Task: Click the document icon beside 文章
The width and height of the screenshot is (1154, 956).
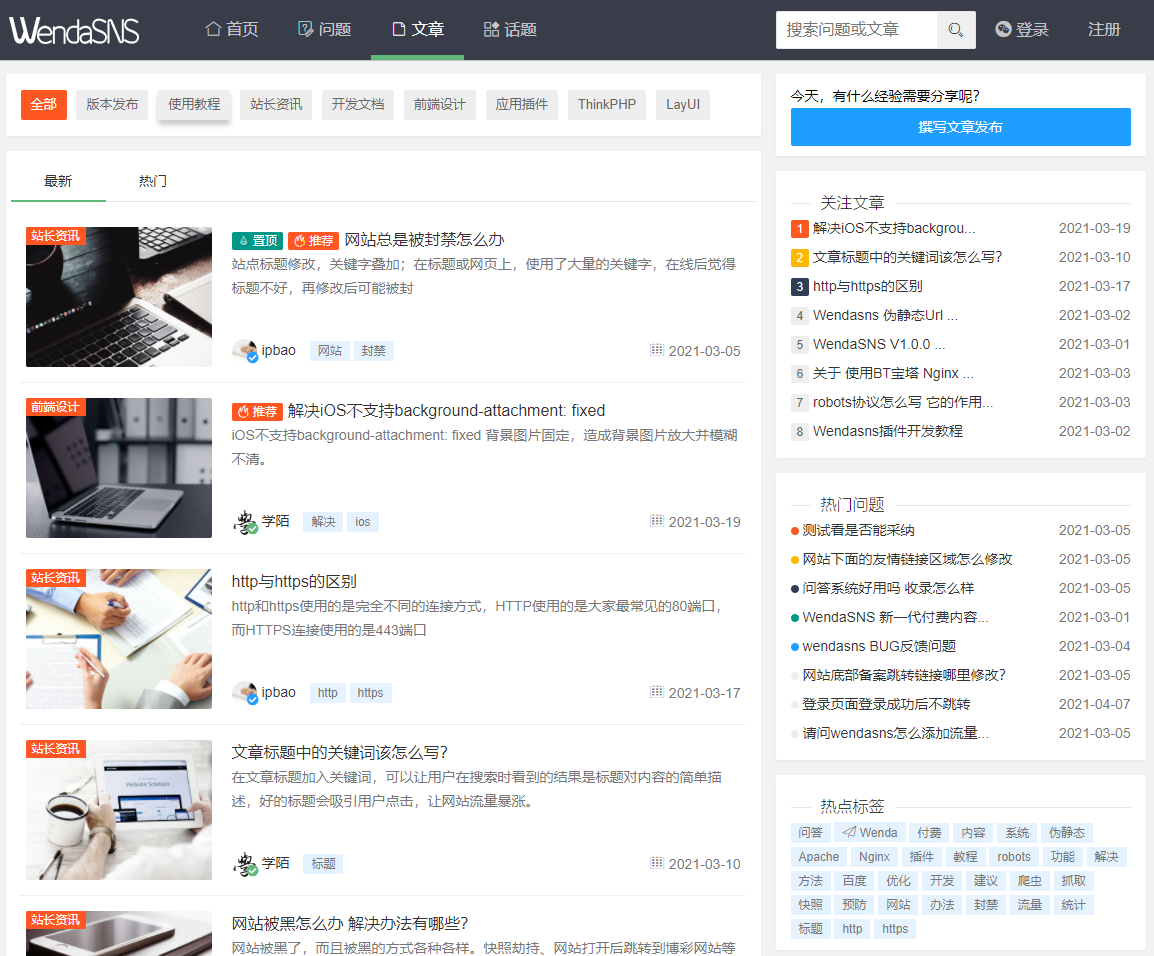Action: coord(398,29)
